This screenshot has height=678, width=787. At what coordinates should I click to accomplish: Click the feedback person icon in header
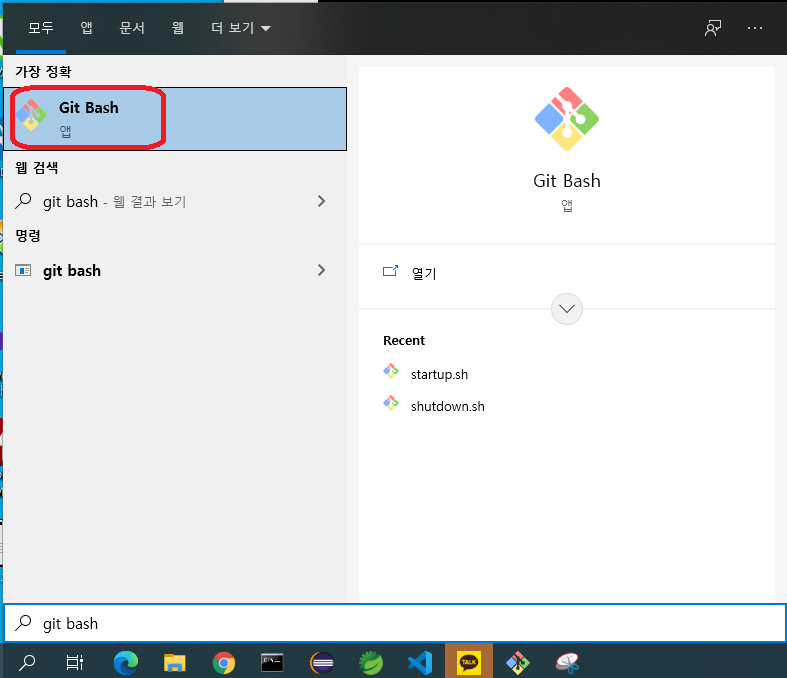point(713,28)
